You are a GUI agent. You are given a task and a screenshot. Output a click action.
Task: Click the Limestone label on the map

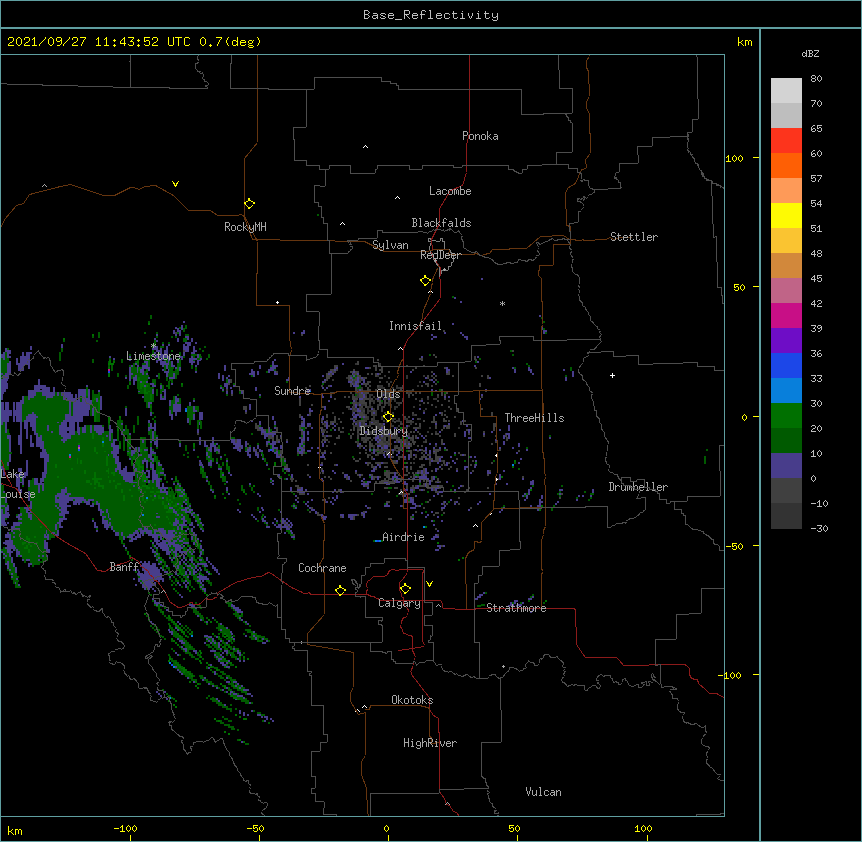[x=153, y=356]
